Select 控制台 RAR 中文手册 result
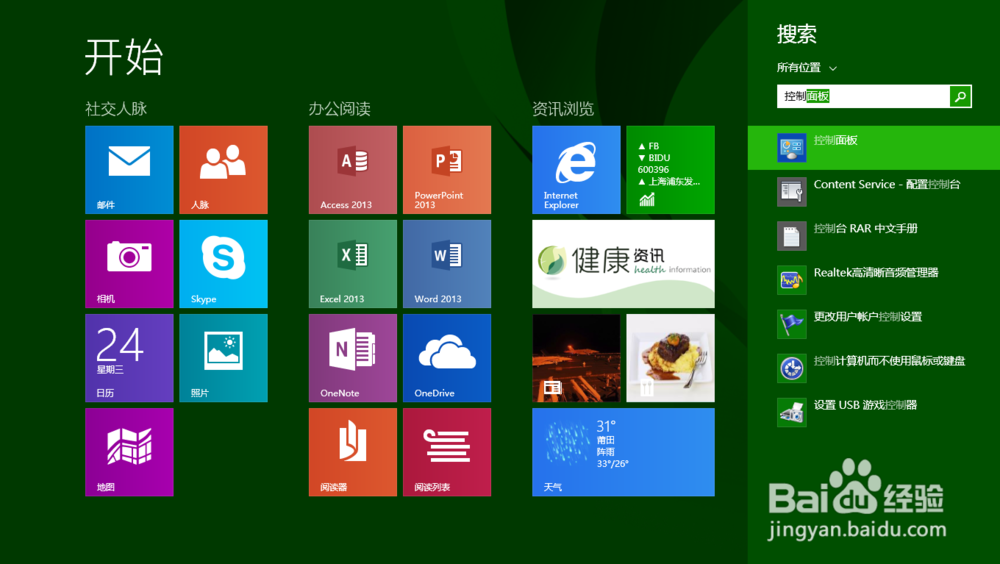The image size is (1000, 564). (874, 235)
